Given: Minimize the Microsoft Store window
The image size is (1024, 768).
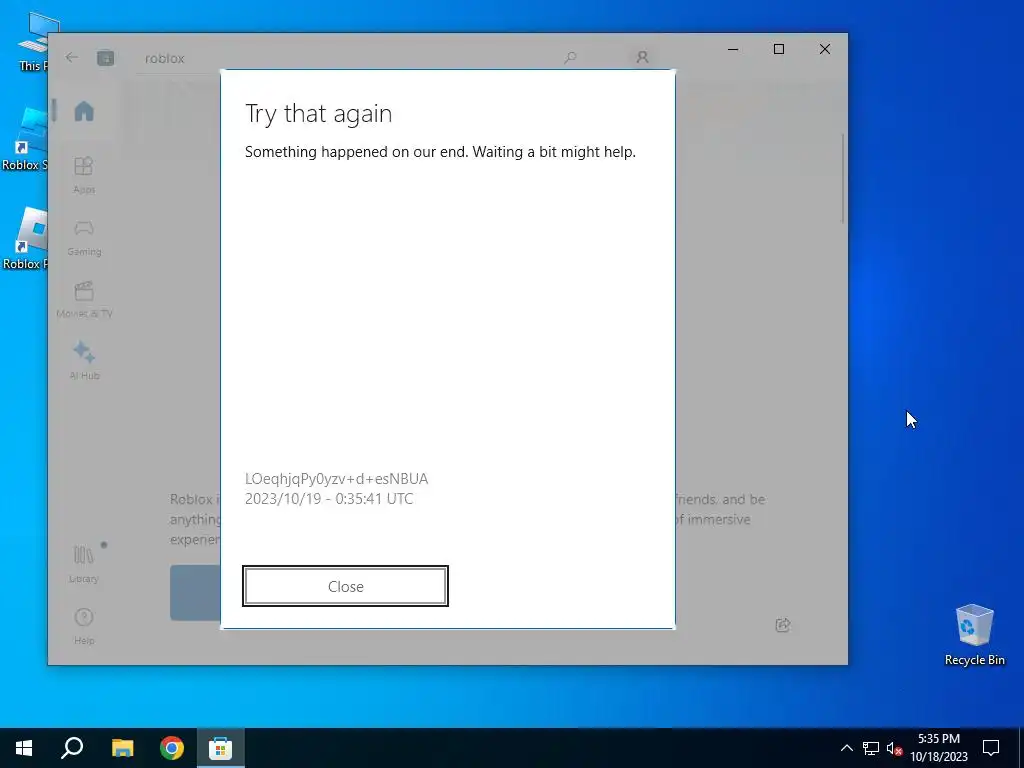Looking at the screenshot, I should click(733, 49).
